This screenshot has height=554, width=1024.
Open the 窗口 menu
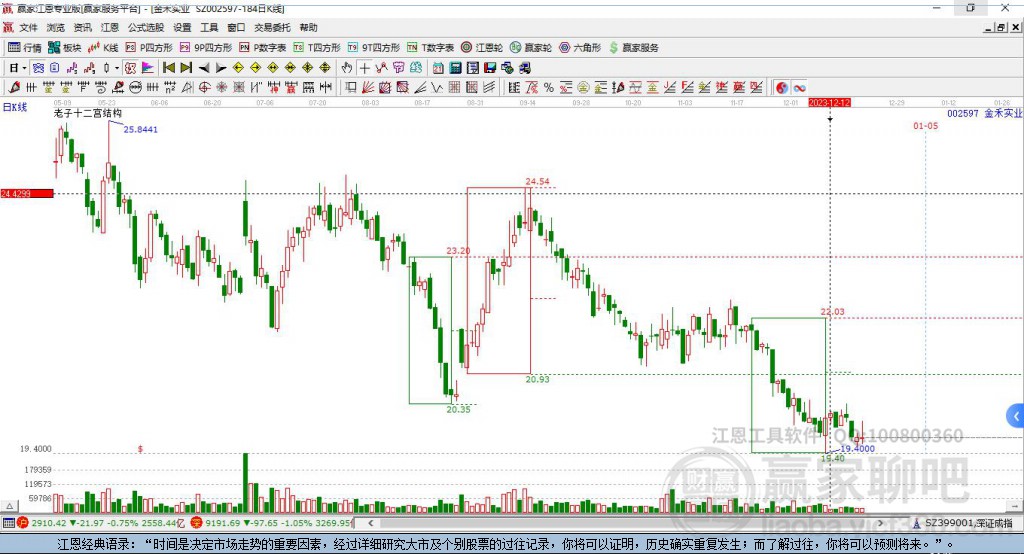tap(236, 27)
